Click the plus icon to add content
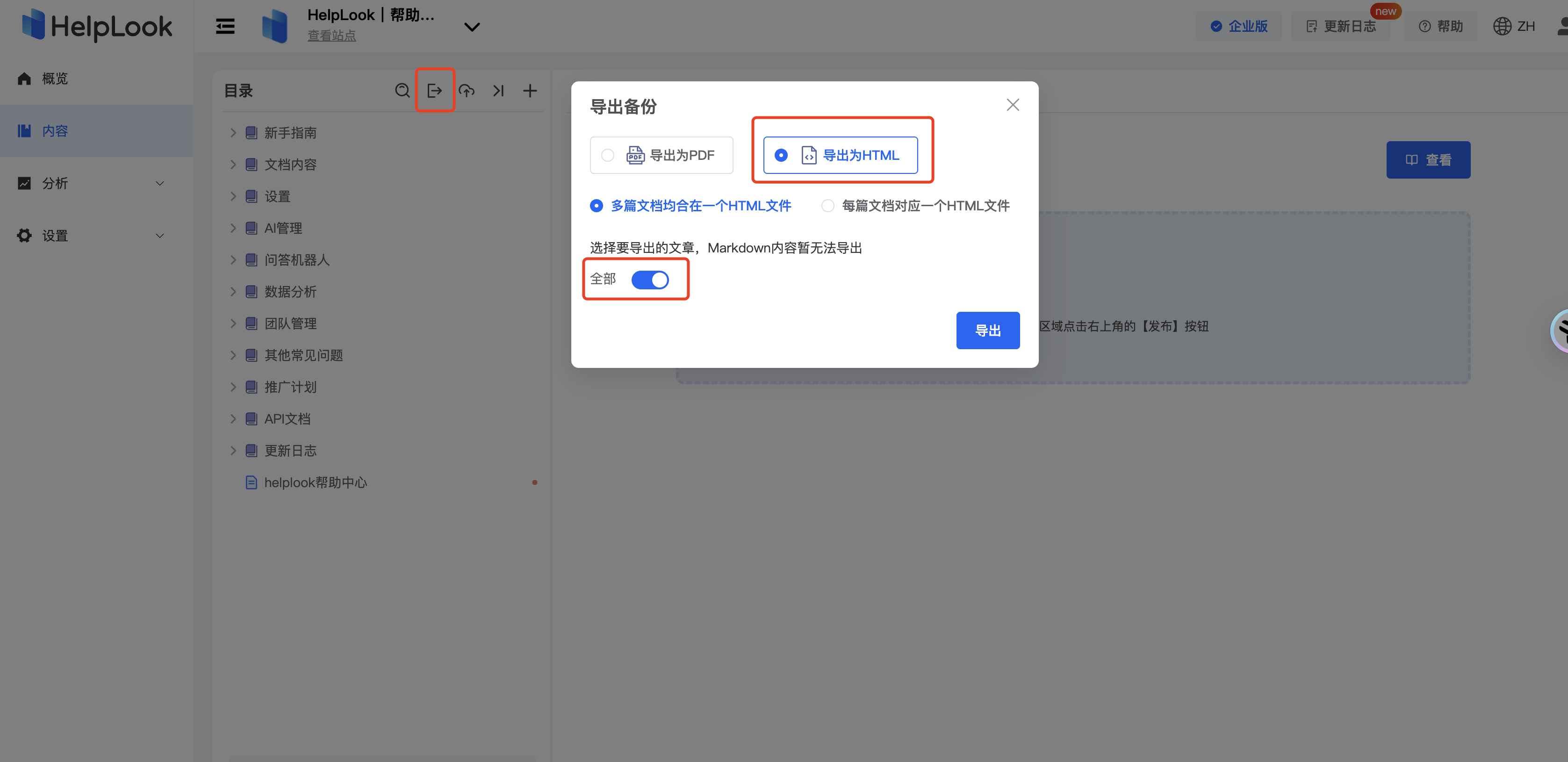Screen dimensions: 1568x762 530,91
